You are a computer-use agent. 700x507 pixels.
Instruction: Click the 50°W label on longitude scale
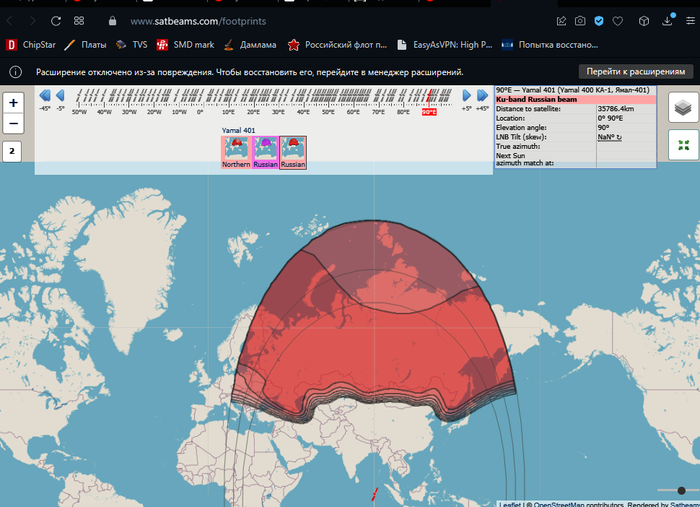click(79, 112)
